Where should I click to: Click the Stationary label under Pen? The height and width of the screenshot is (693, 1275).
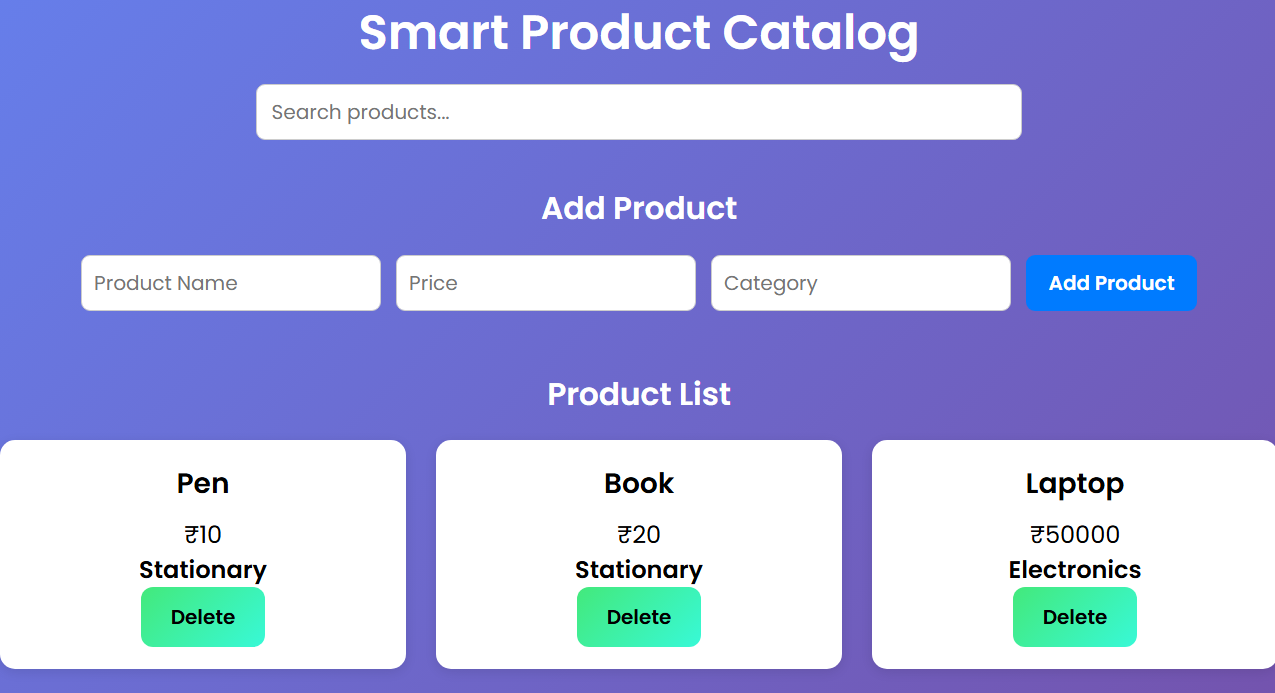pyautogui.click(x=203, y=570)
